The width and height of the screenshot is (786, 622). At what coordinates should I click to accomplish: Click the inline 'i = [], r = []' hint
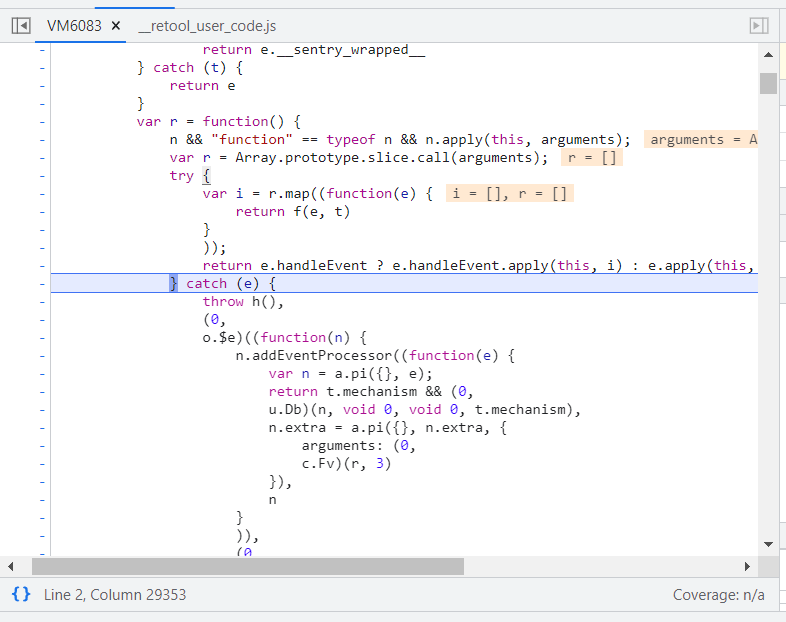coord(509,193)
